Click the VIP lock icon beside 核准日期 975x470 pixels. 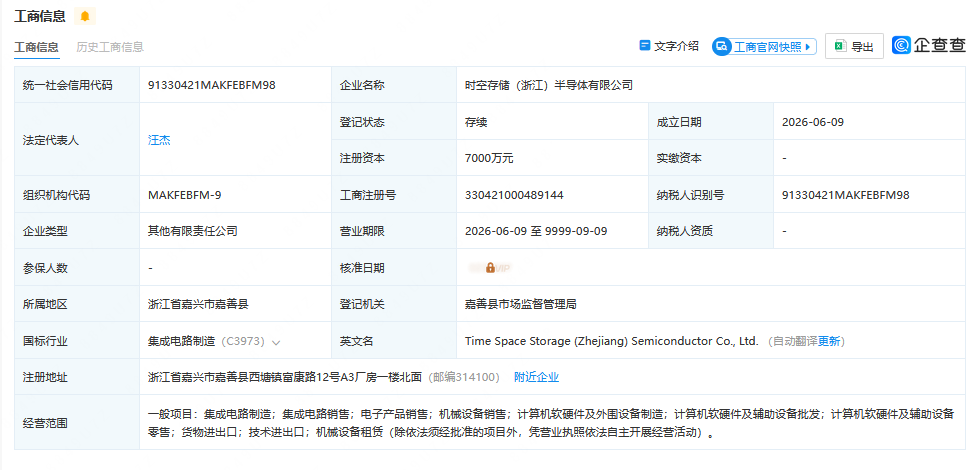(491, 268)
